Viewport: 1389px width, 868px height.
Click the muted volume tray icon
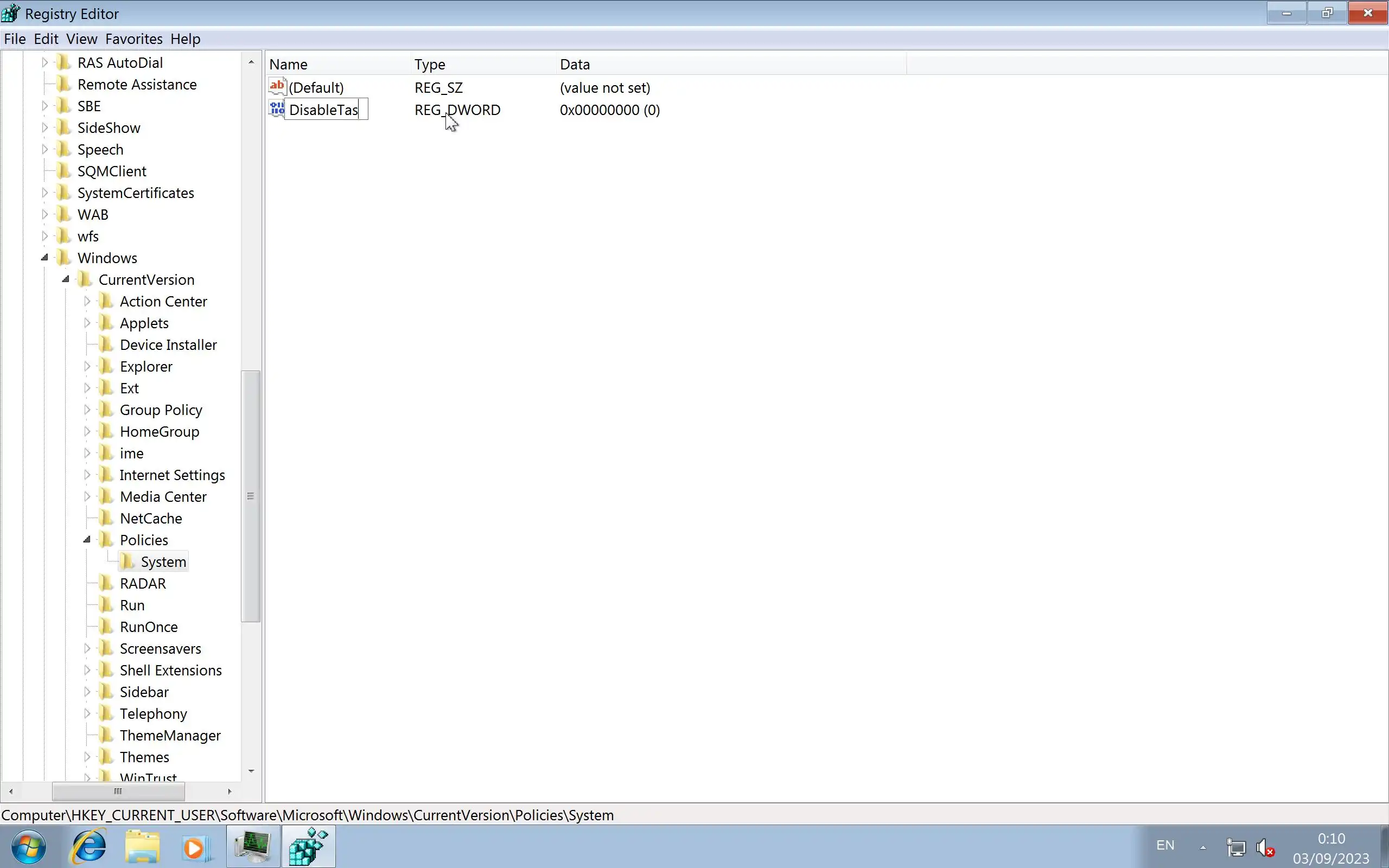click(1265, 847)
